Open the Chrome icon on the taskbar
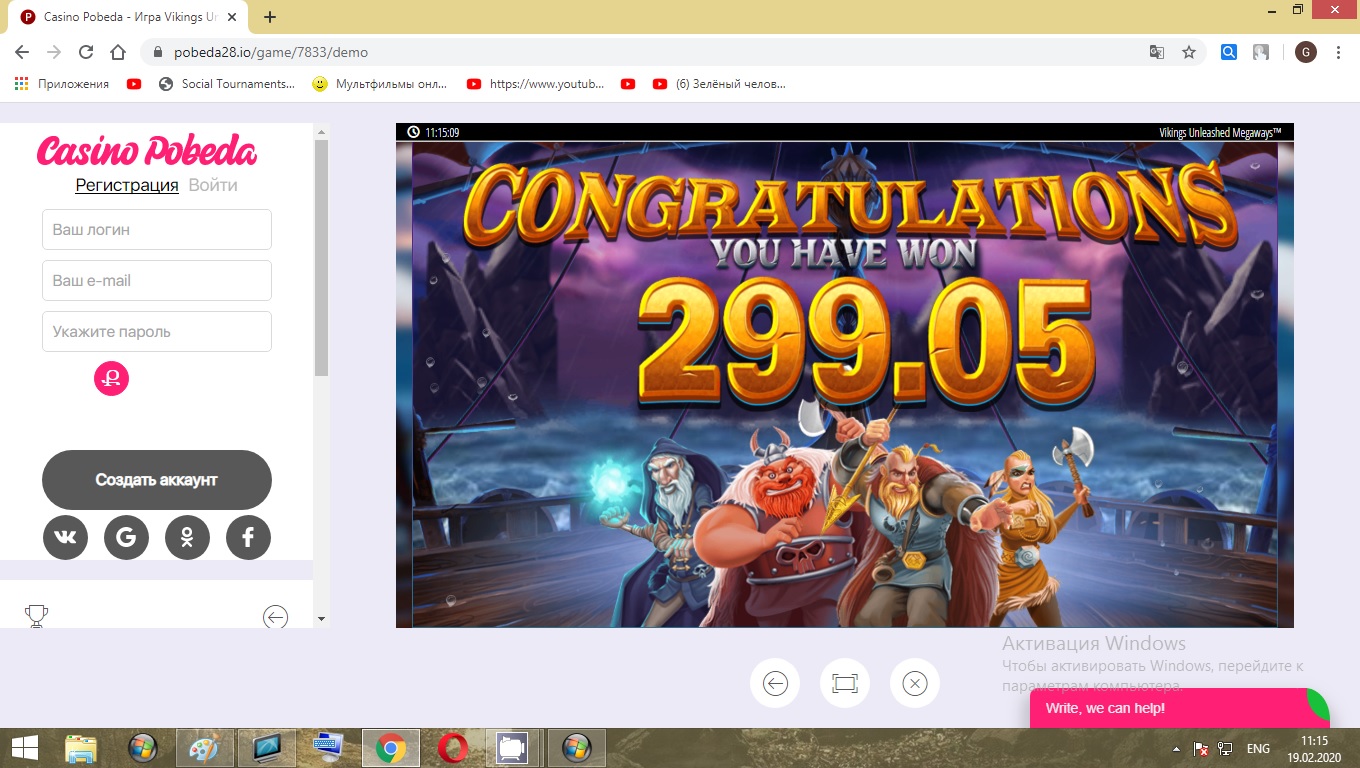The width and height of the screenshot is (1360, 768). (391, 748)
